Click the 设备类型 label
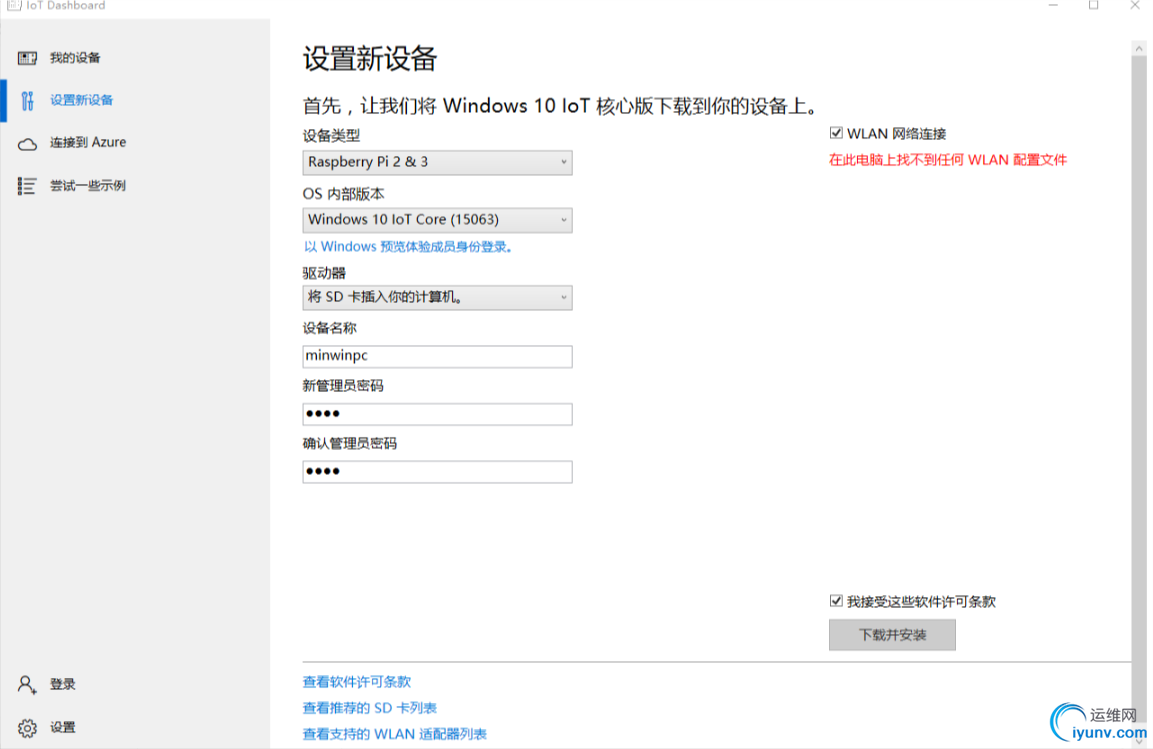Viewport: 1153px width, 749px height. tap(331, 136)
